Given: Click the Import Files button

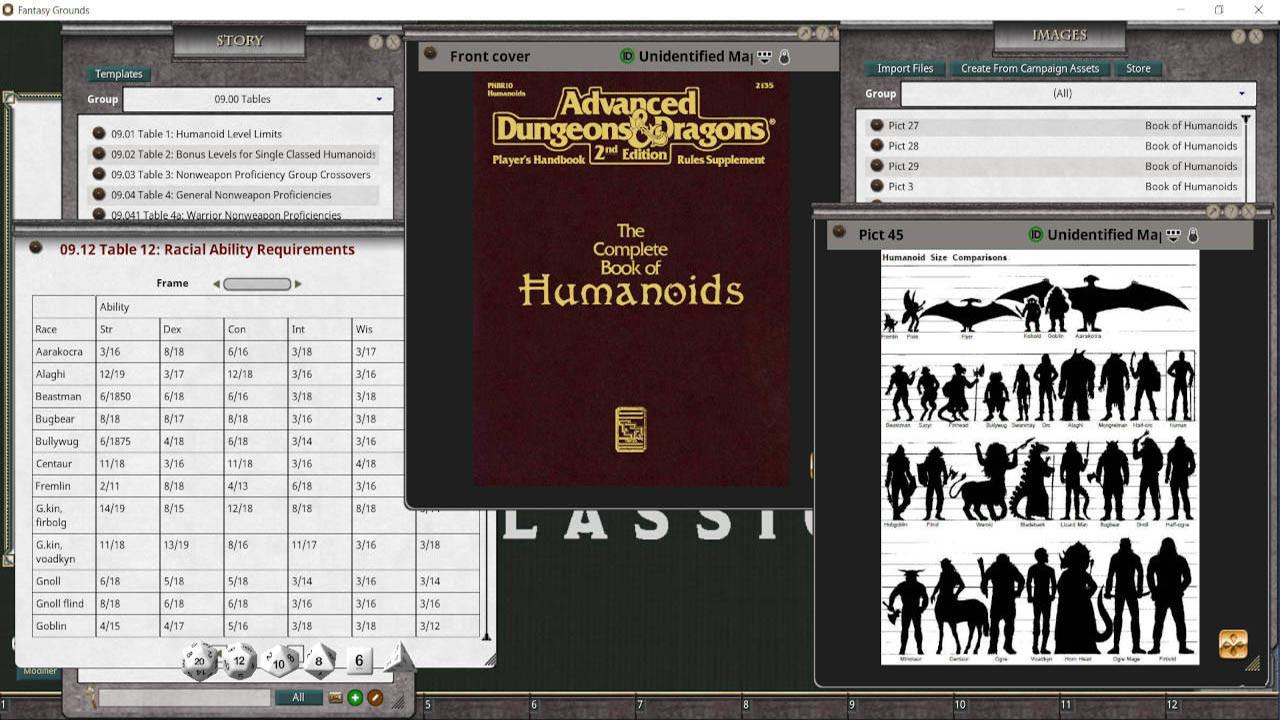Looking at the screenshot, I should [904, 68].
